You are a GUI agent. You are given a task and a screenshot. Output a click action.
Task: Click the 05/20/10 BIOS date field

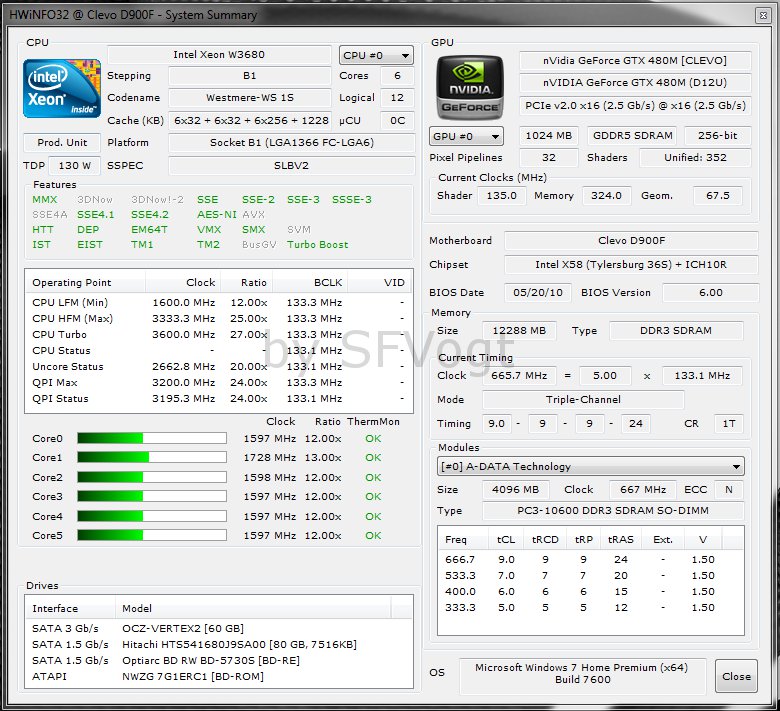pyautogui.click(x=538, y=292)
